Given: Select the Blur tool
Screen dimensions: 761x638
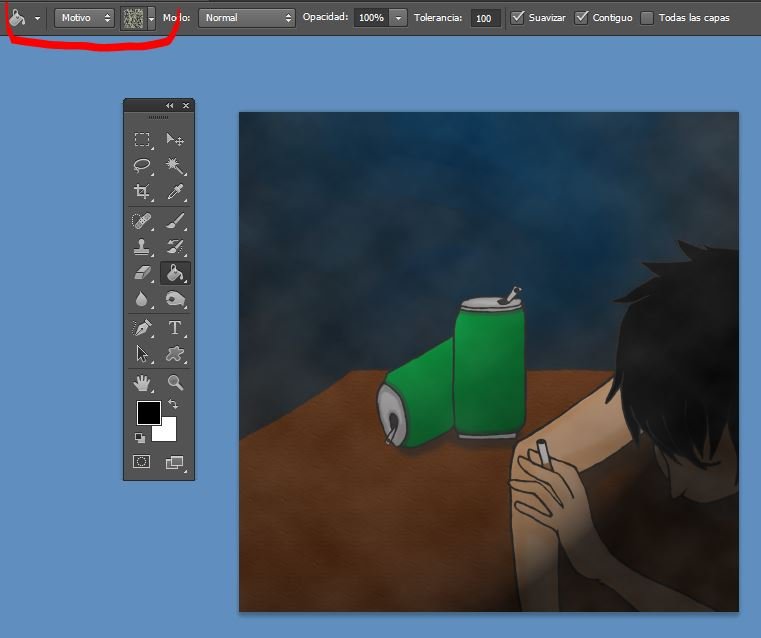Looking at the screenshot, I should click(142, 299).
